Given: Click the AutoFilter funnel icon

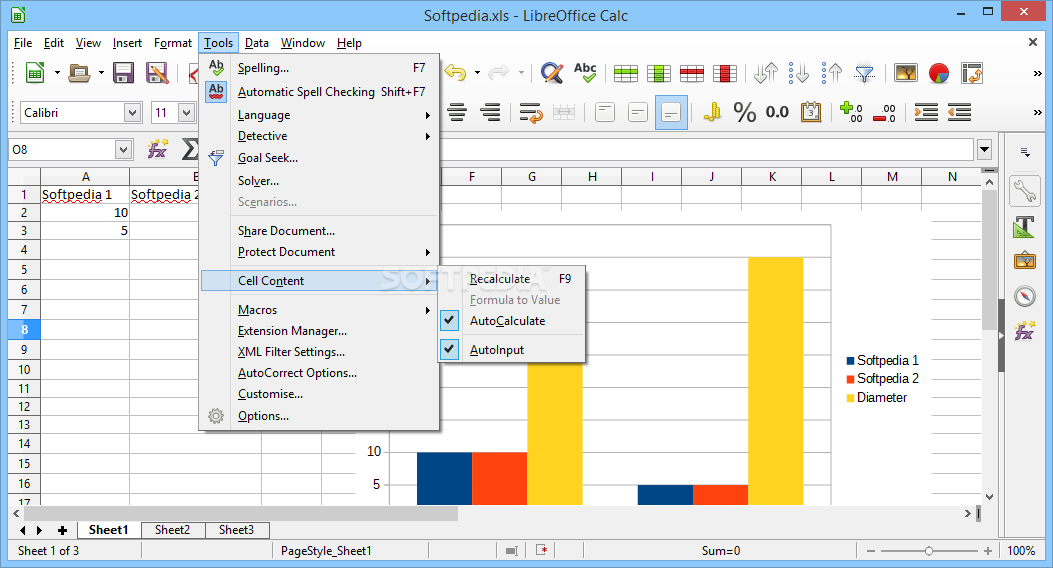Looking at the screenshot, I should [865, 73].
